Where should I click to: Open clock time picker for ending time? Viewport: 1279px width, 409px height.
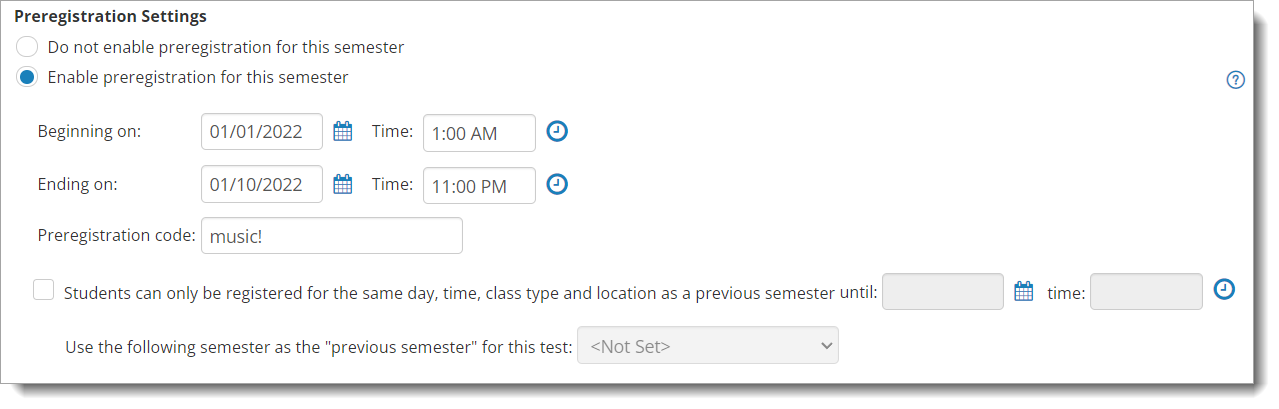tap(557, 184)
